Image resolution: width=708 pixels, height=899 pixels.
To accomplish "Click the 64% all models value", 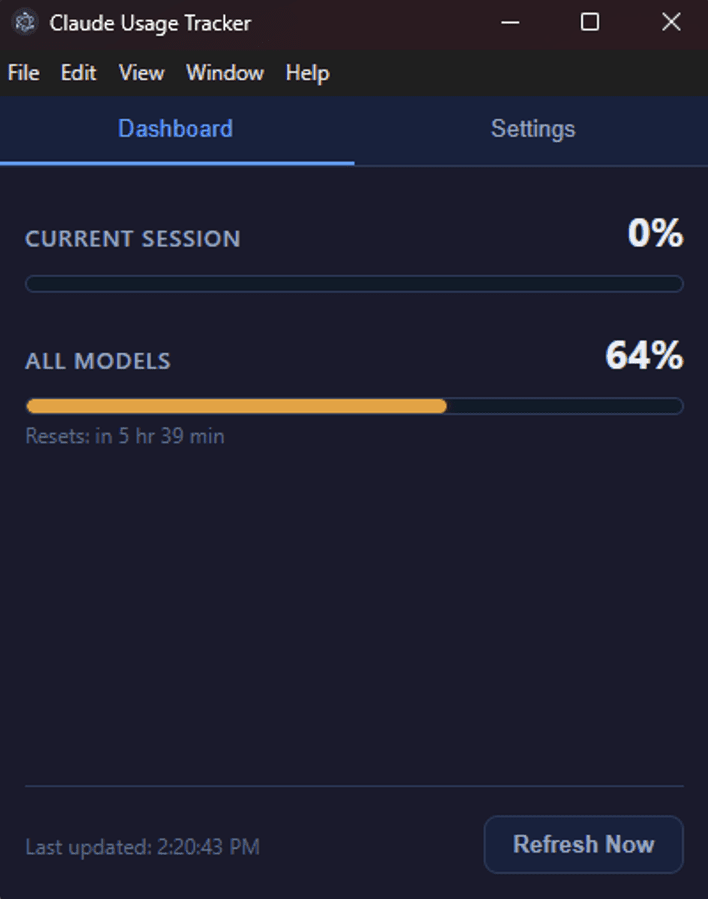I will 643,356.
